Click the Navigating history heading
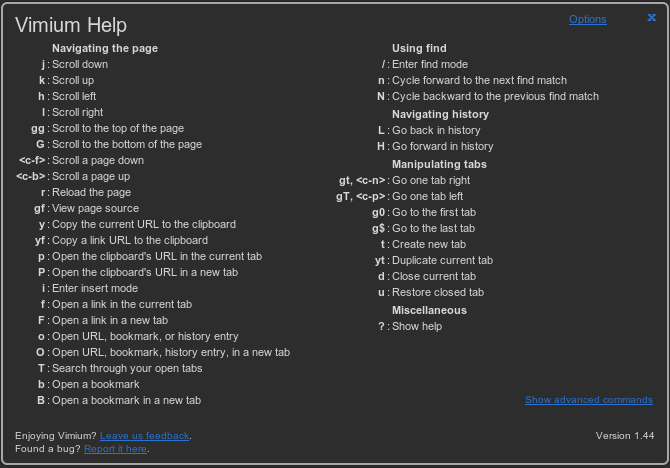The image size is (670, 468). pos(440,114)
